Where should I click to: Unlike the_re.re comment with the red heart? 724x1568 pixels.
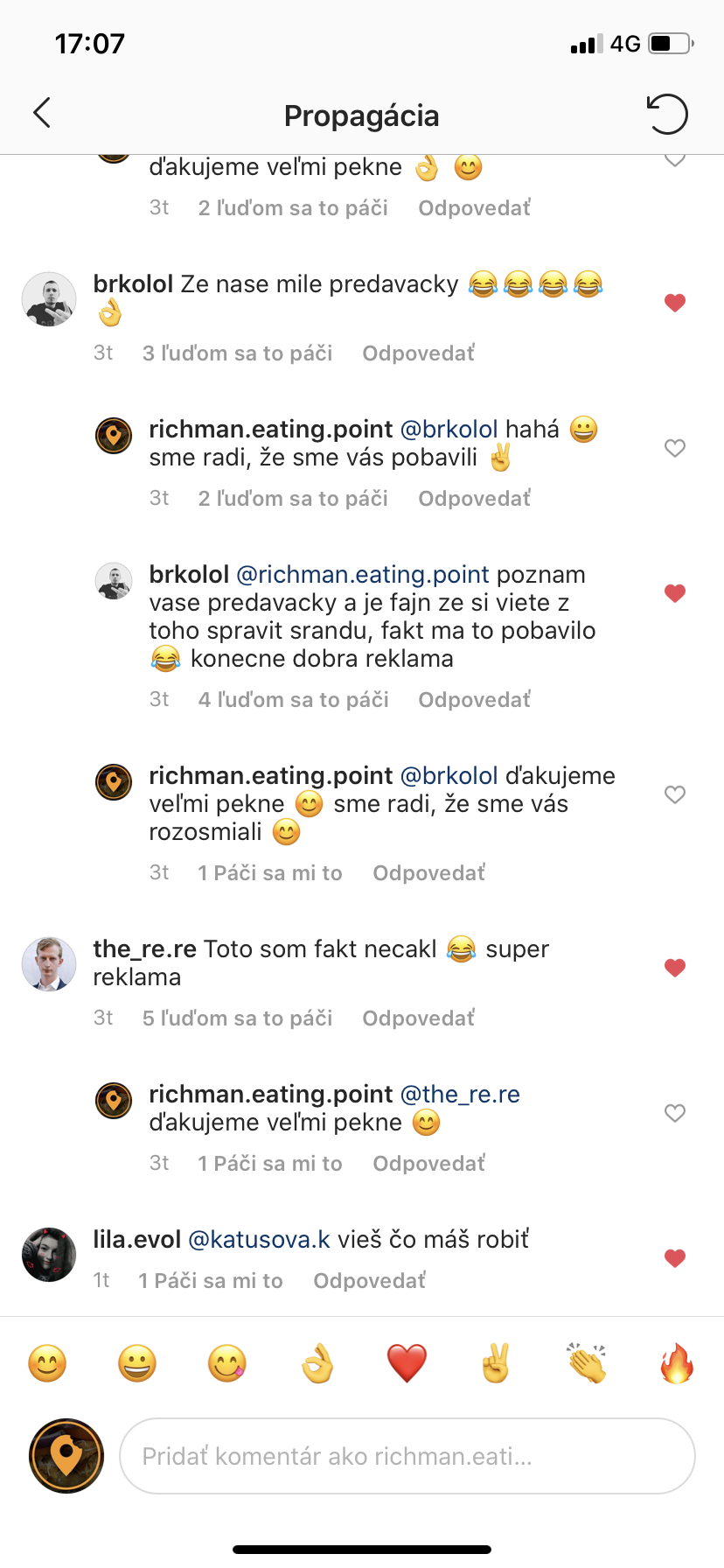[674, 968]
